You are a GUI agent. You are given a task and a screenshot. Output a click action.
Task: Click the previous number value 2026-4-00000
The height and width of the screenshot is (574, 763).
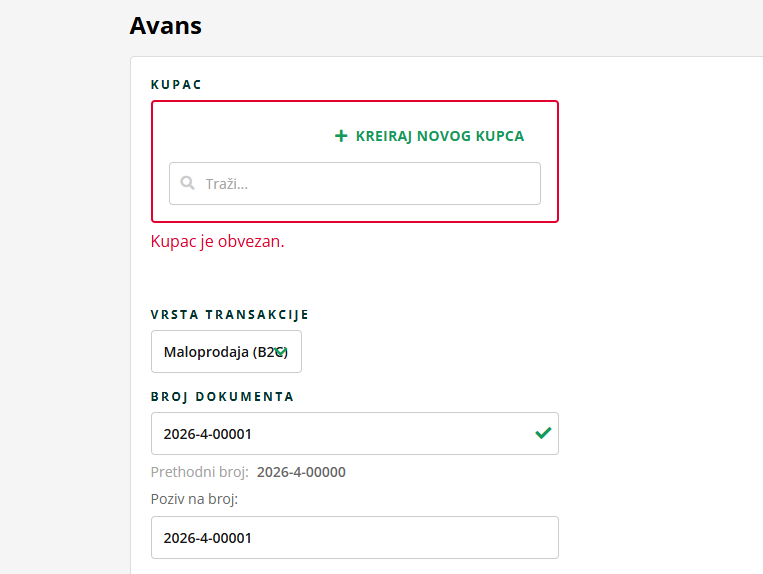(x=301, y=472)
